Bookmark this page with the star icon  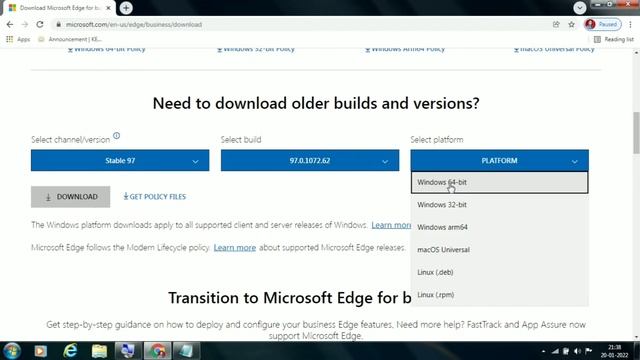coord(571,24)
